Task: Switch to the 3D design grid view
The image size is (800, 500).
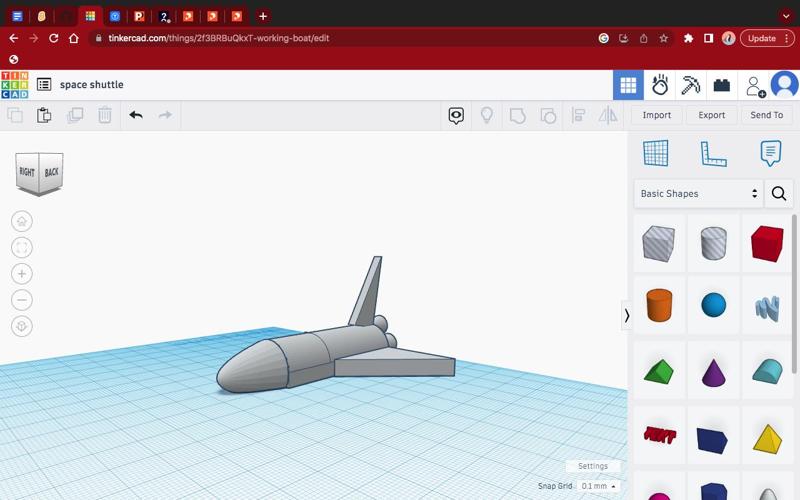Action: point(628,85)
